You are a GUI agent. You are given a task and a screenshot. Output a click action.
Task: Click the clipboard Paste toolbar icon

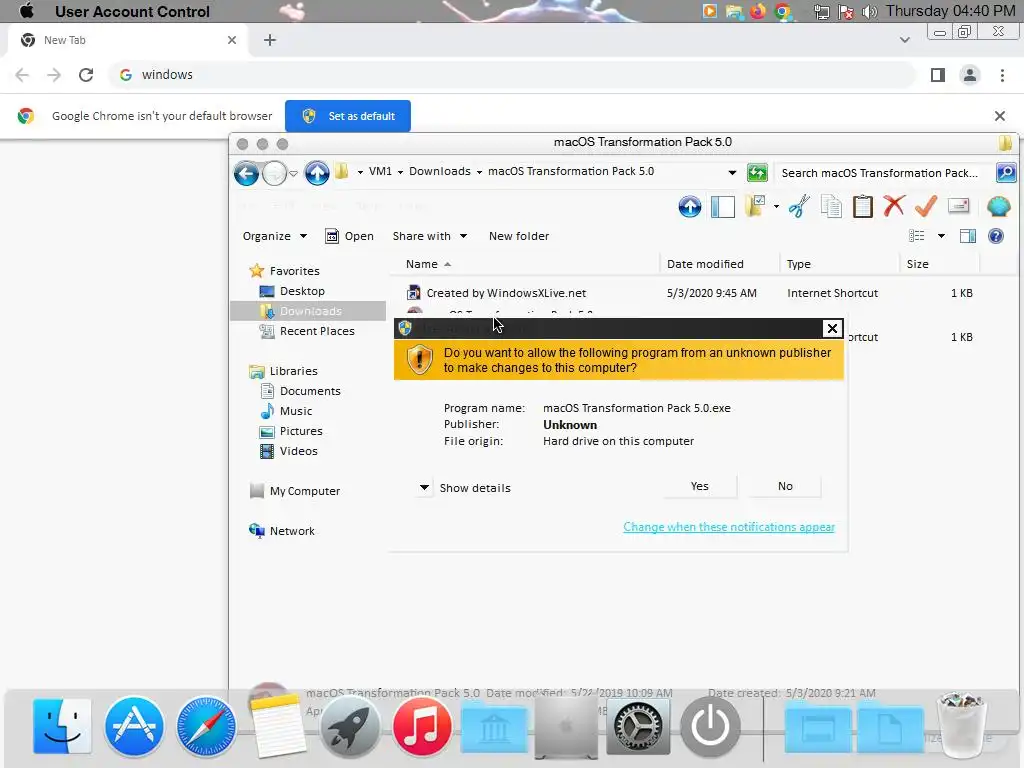click(x=863, y=206)
